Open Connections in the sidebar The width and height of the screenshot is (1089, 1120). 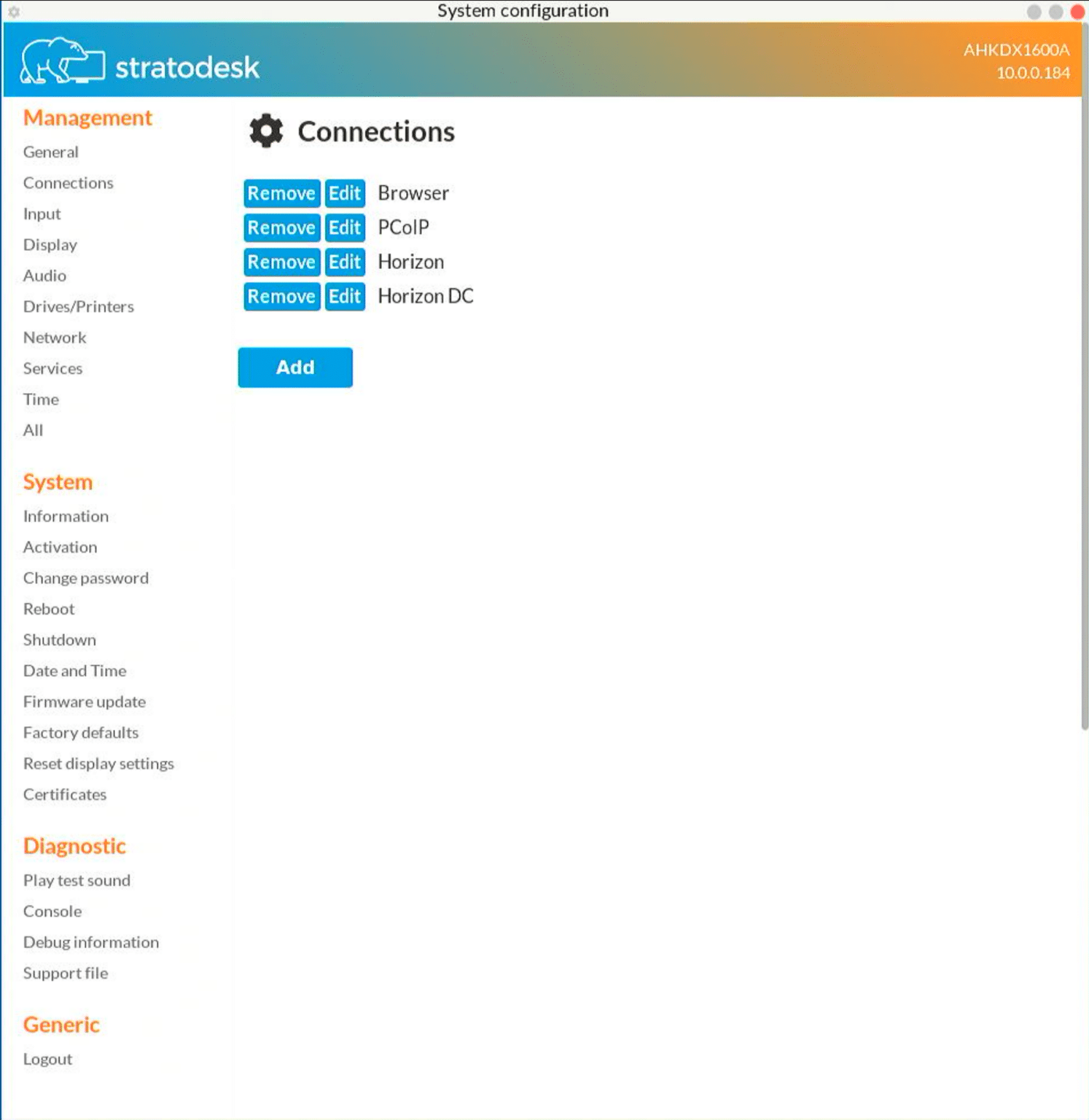[69, 183]
